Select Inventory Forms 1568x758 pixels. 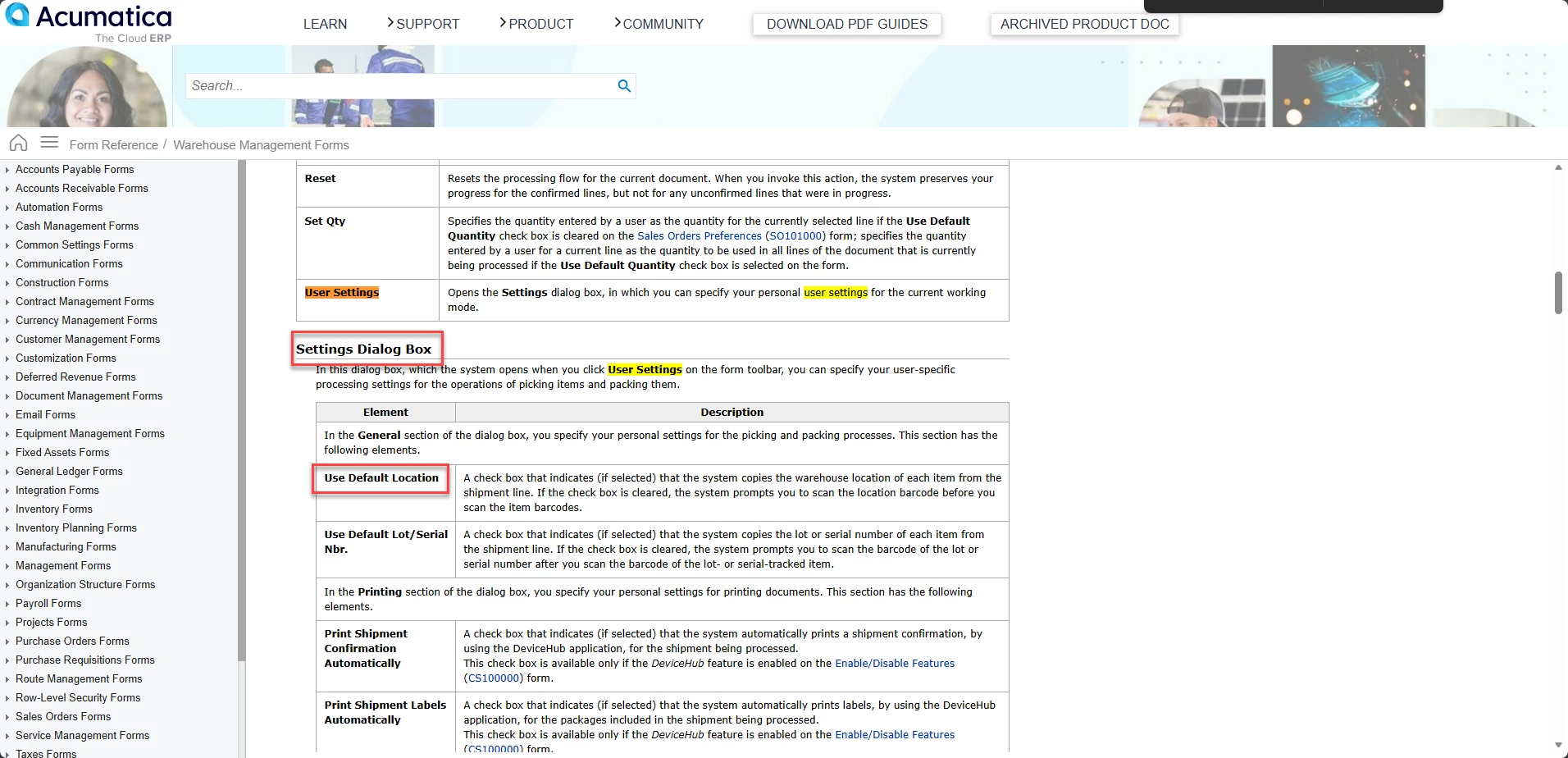click(54, 509)
